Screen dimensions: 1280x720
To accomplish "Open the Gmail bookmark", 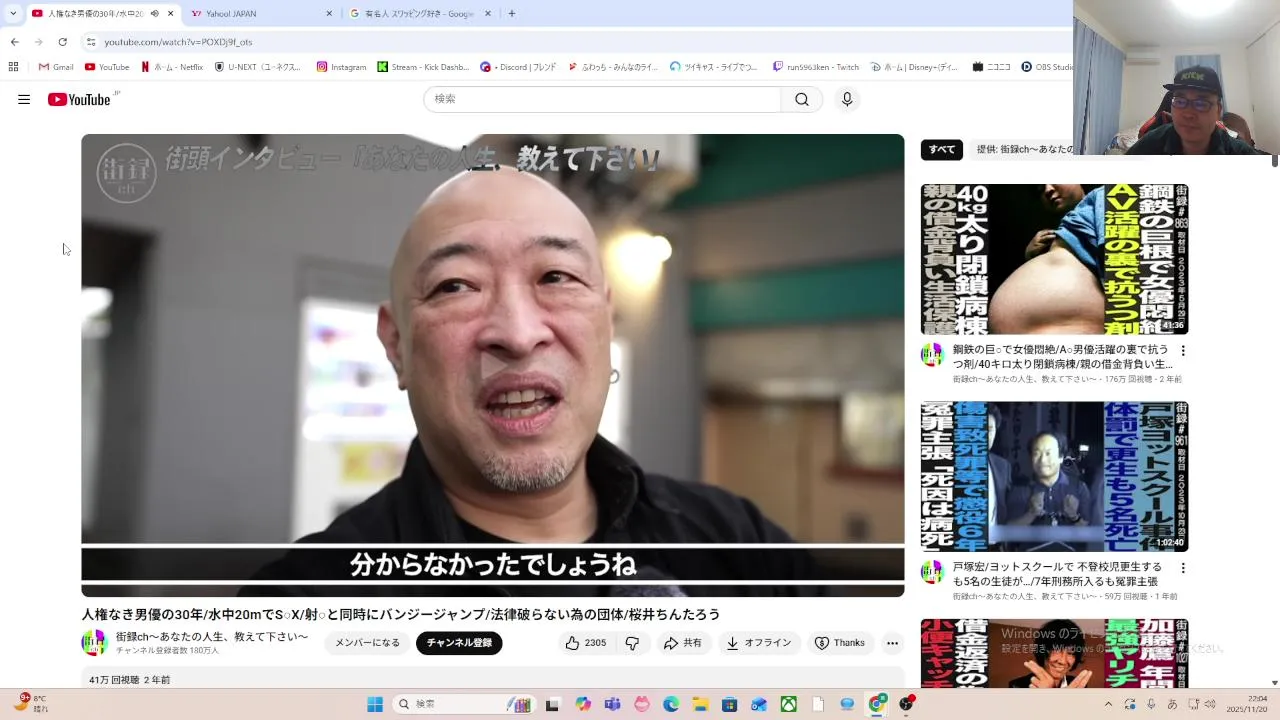I will coord(56,67).
